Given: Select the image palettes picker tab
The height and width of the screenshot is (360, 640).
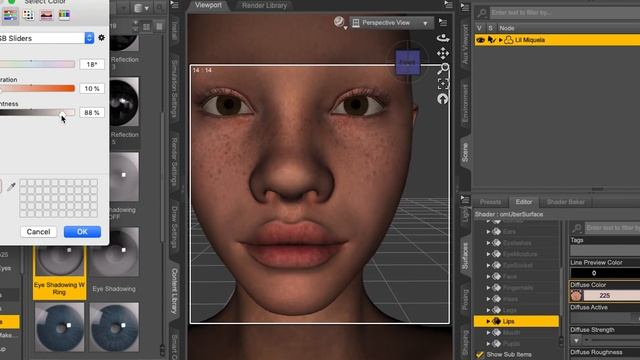Looking at the screenshot, I should click(47, 15).
